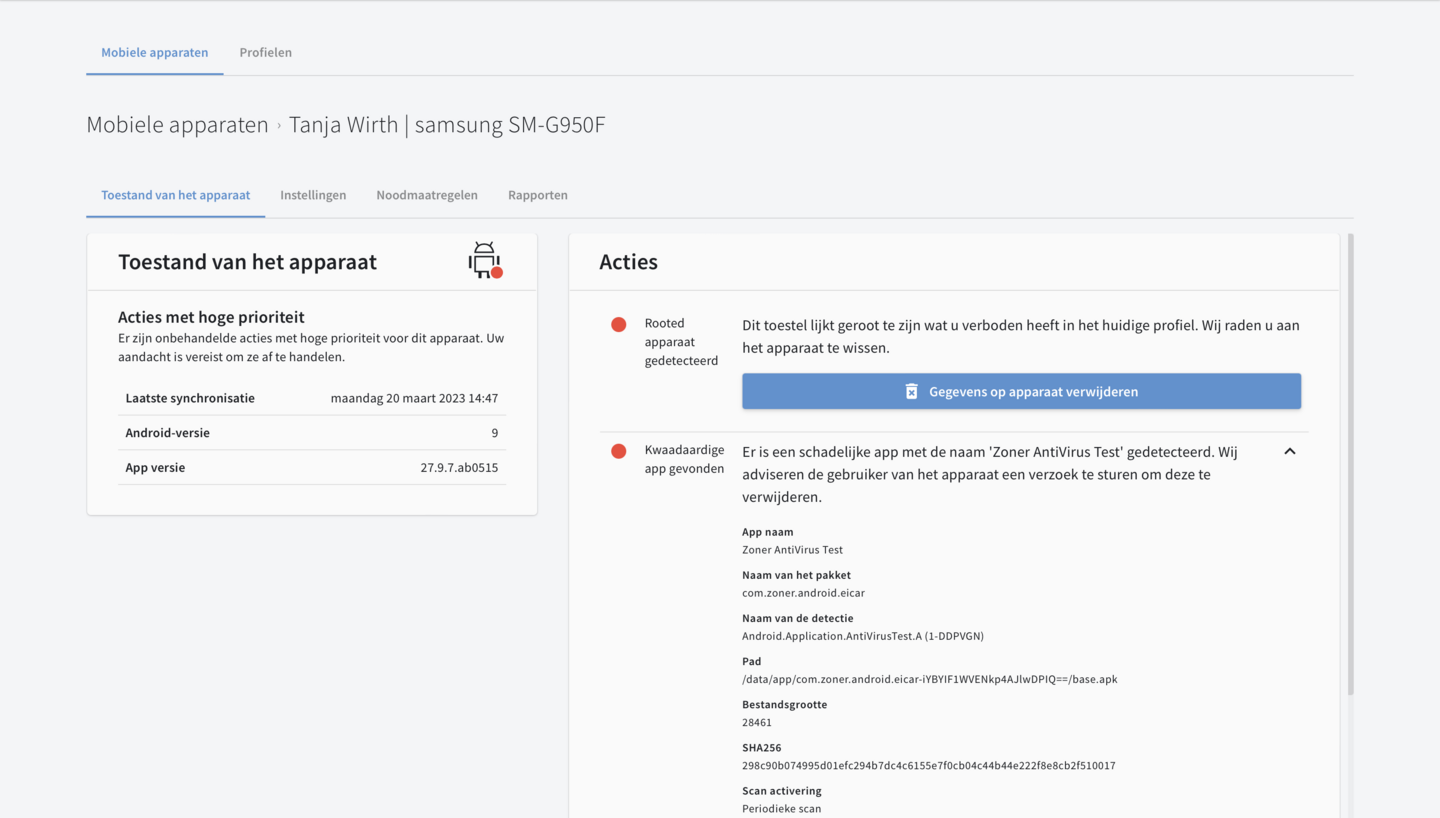Open the Profielen tab
Viewport: 1440px width, 818px height.
(265, 53)
